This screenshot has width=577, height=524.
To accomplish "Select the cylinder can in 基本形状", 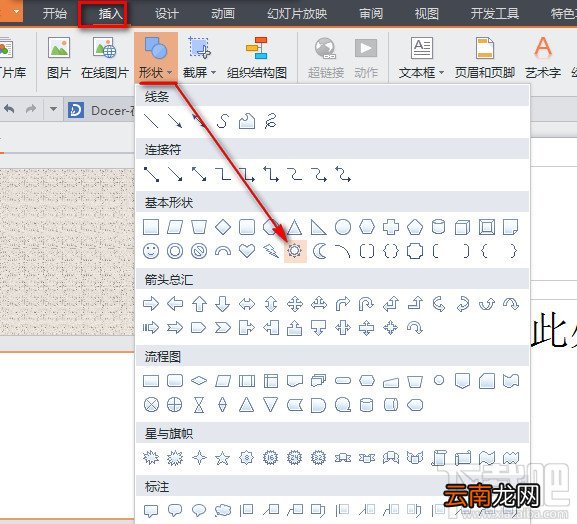I will pos(439,227).
